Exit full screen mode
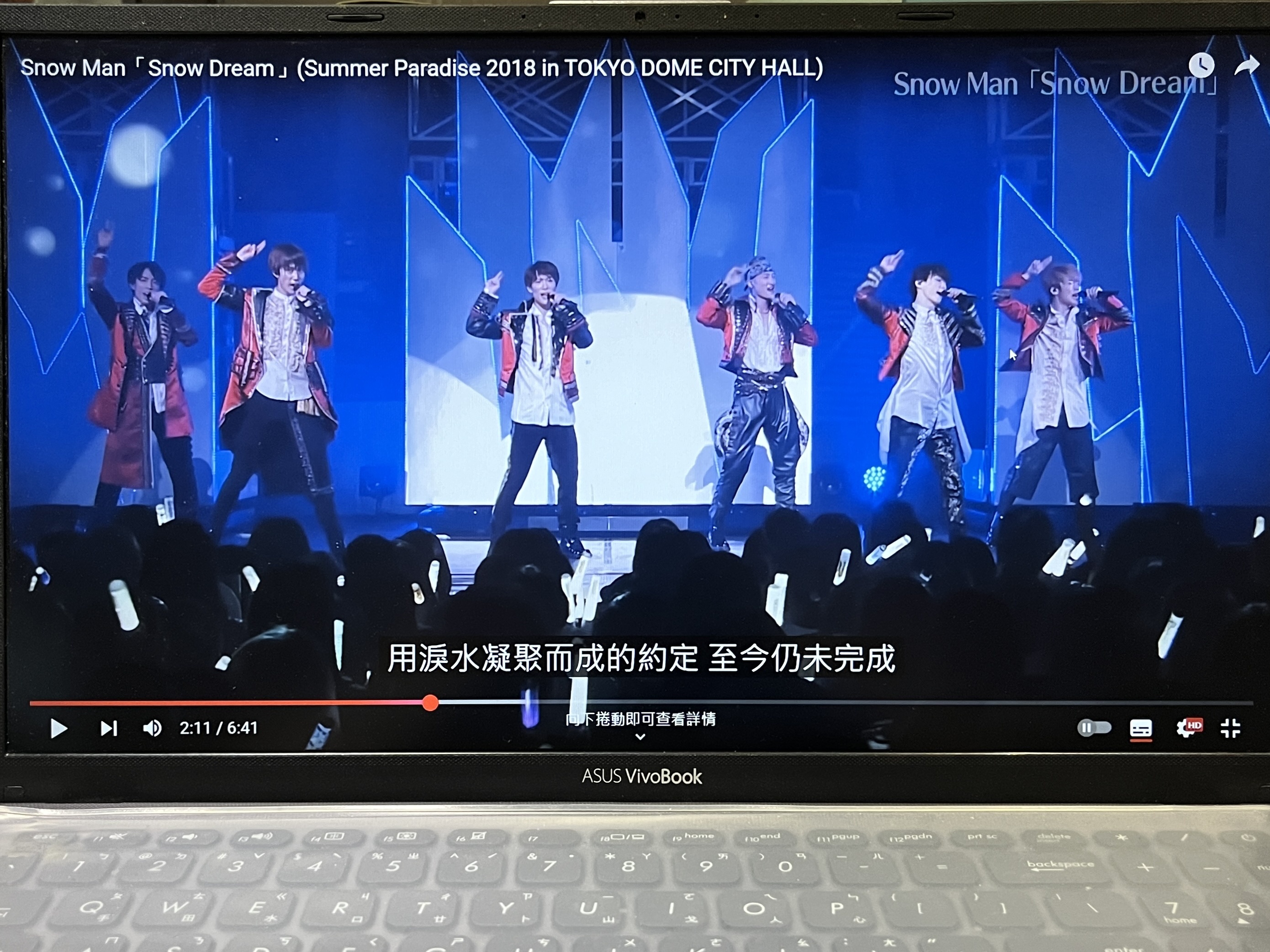 click(1230, 728)
